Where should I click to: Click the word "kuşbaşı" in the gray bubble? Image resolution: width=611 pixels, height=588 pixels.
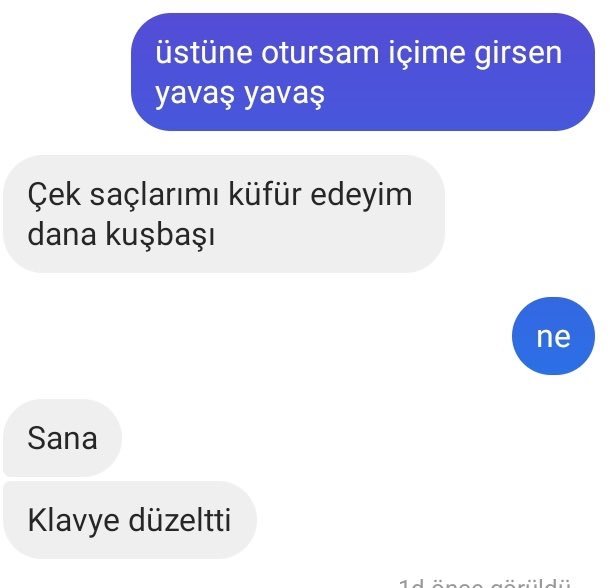pyautogui.click(x=160, y=235)
